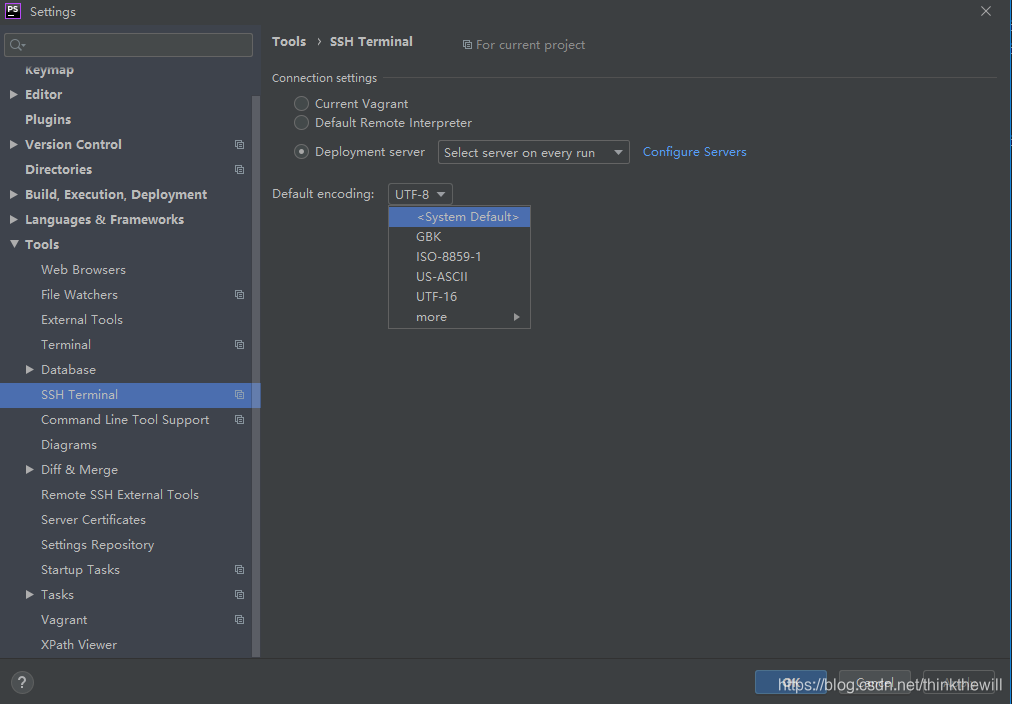Viewport: 1012px width, 704px height.
Task: Click project-level icon beside SSH Terminal
Action: tap(239, 395)
